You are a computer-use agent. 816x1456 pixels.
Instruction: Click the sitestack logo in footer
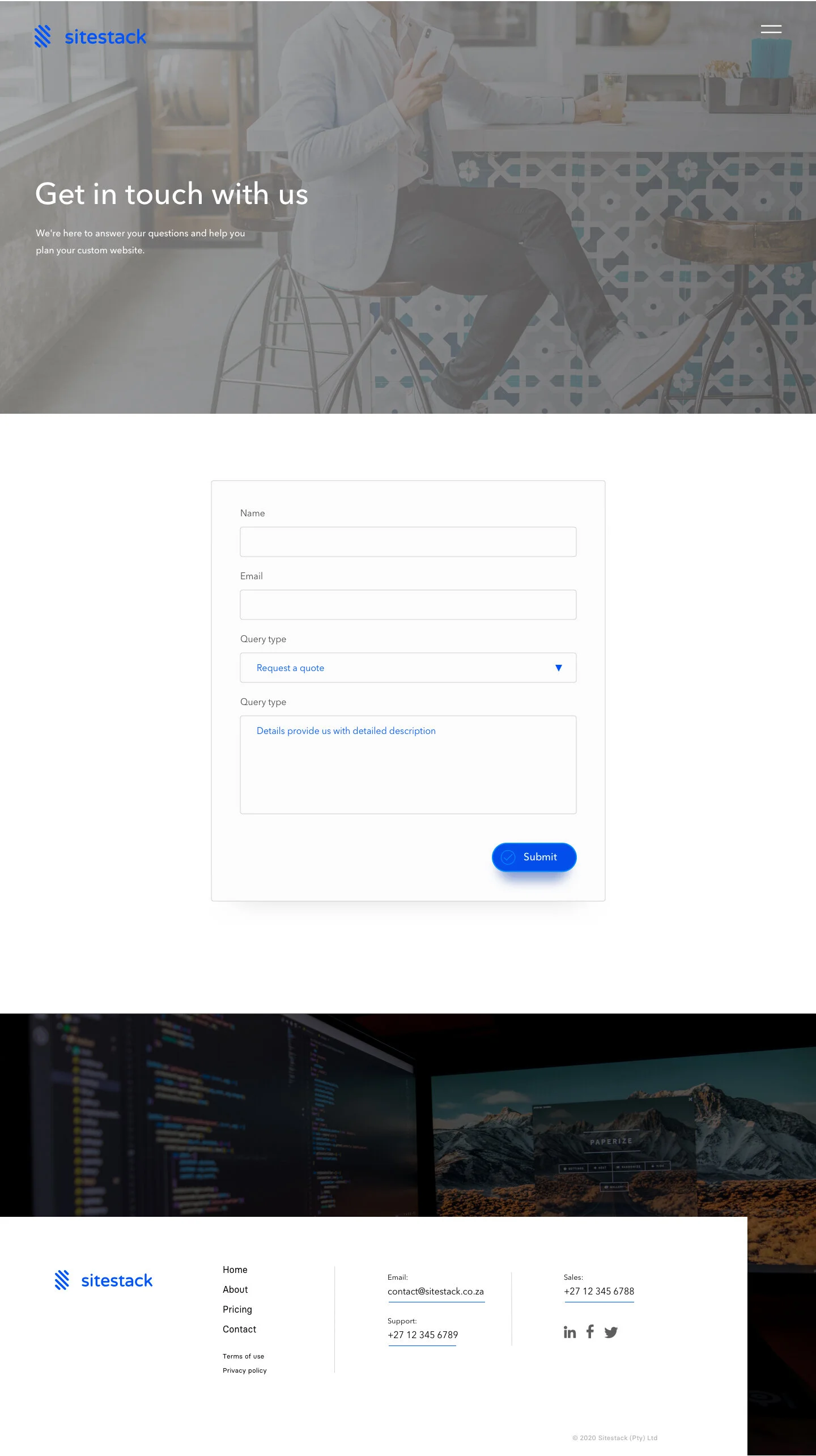tap(104, 1280)
